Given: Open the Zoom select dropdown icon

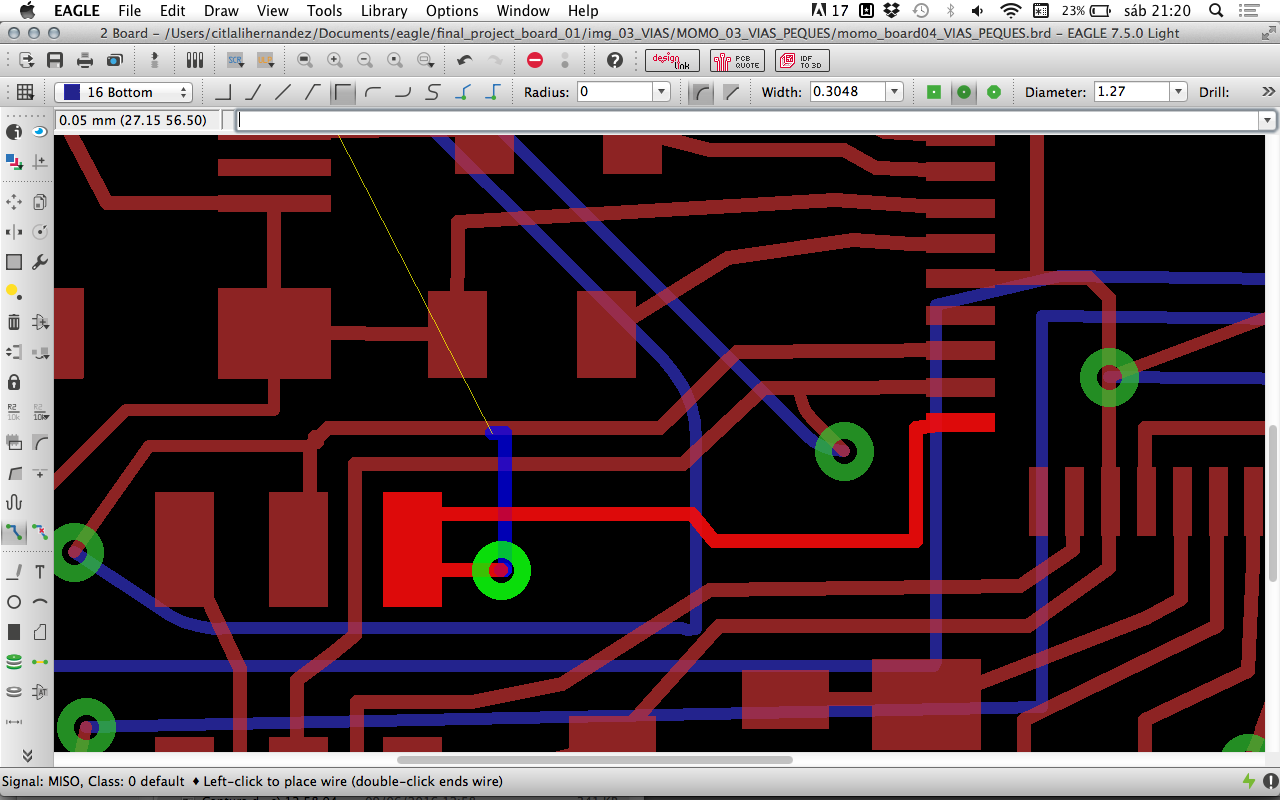Looking at the screenshot, I should [425, 60].
